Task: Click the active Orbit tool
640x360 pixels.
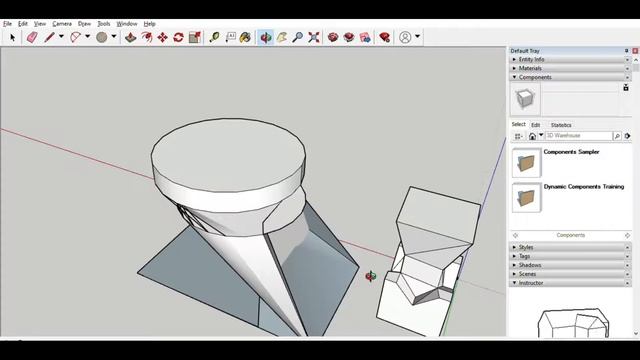Action: (x=266, y=38)
